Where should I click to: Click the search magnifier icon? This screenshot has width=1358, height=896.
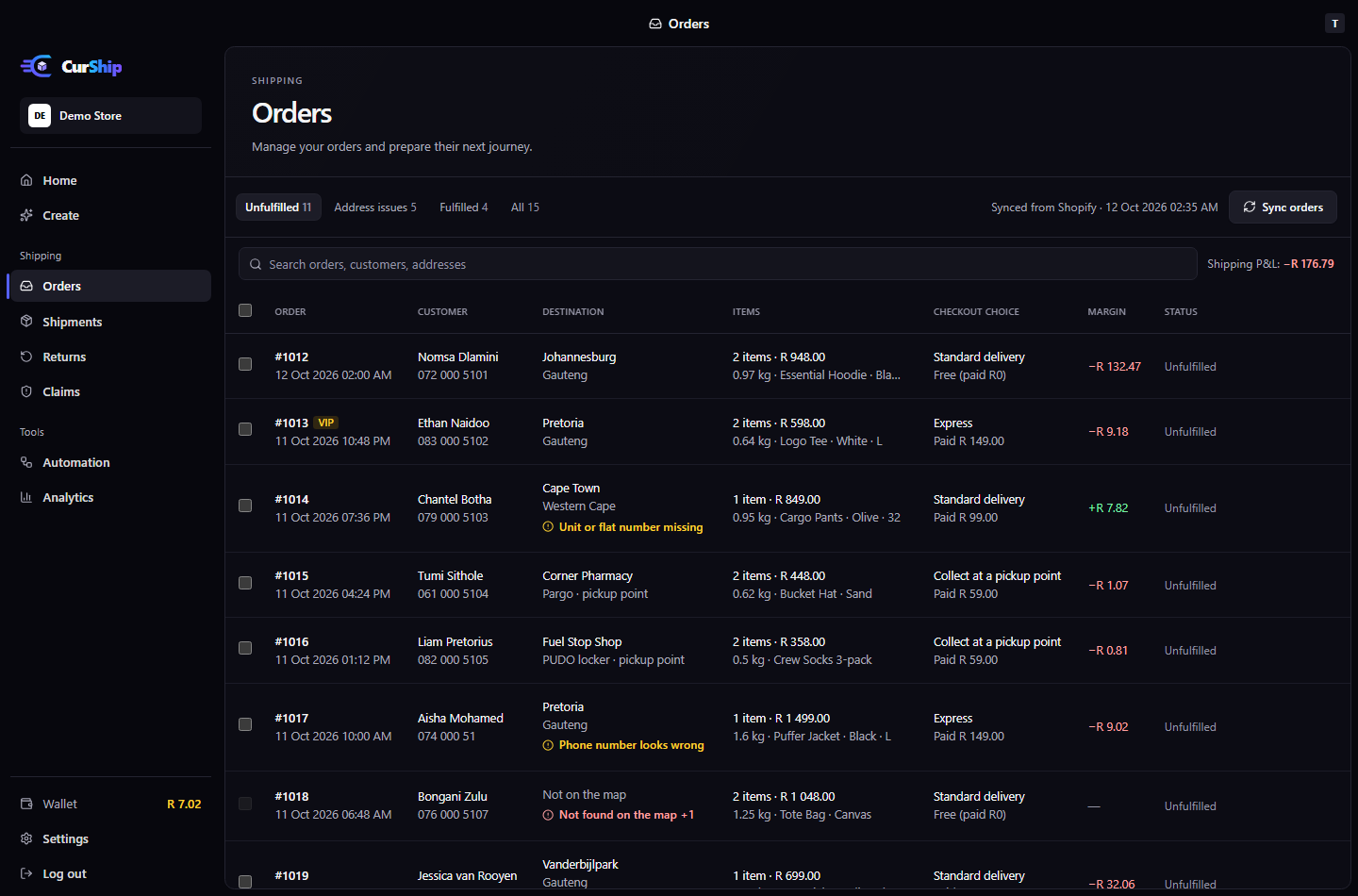[x=256, y=264]
